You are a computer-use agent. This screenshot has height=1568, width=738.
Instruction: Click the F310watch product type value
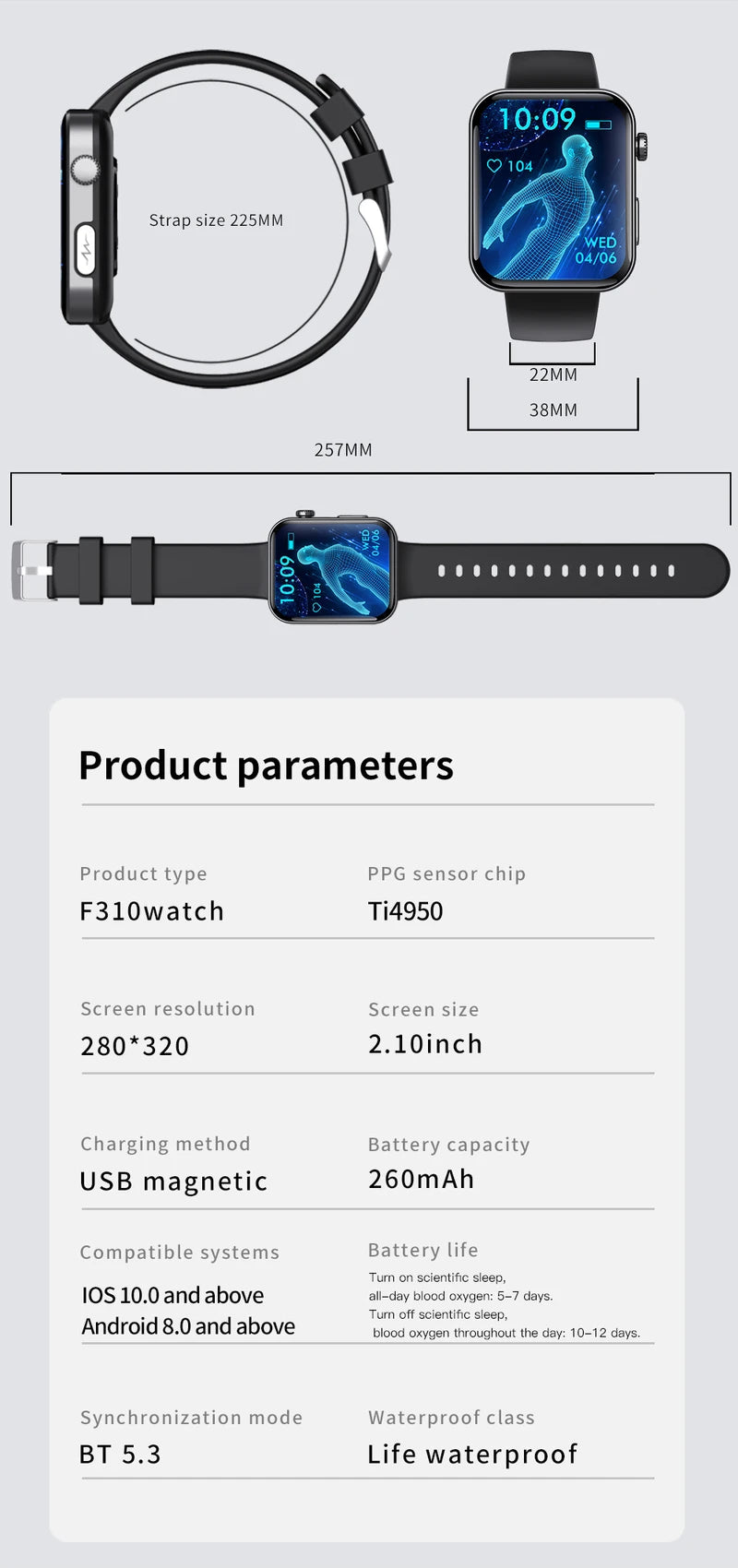pos(151,911)
